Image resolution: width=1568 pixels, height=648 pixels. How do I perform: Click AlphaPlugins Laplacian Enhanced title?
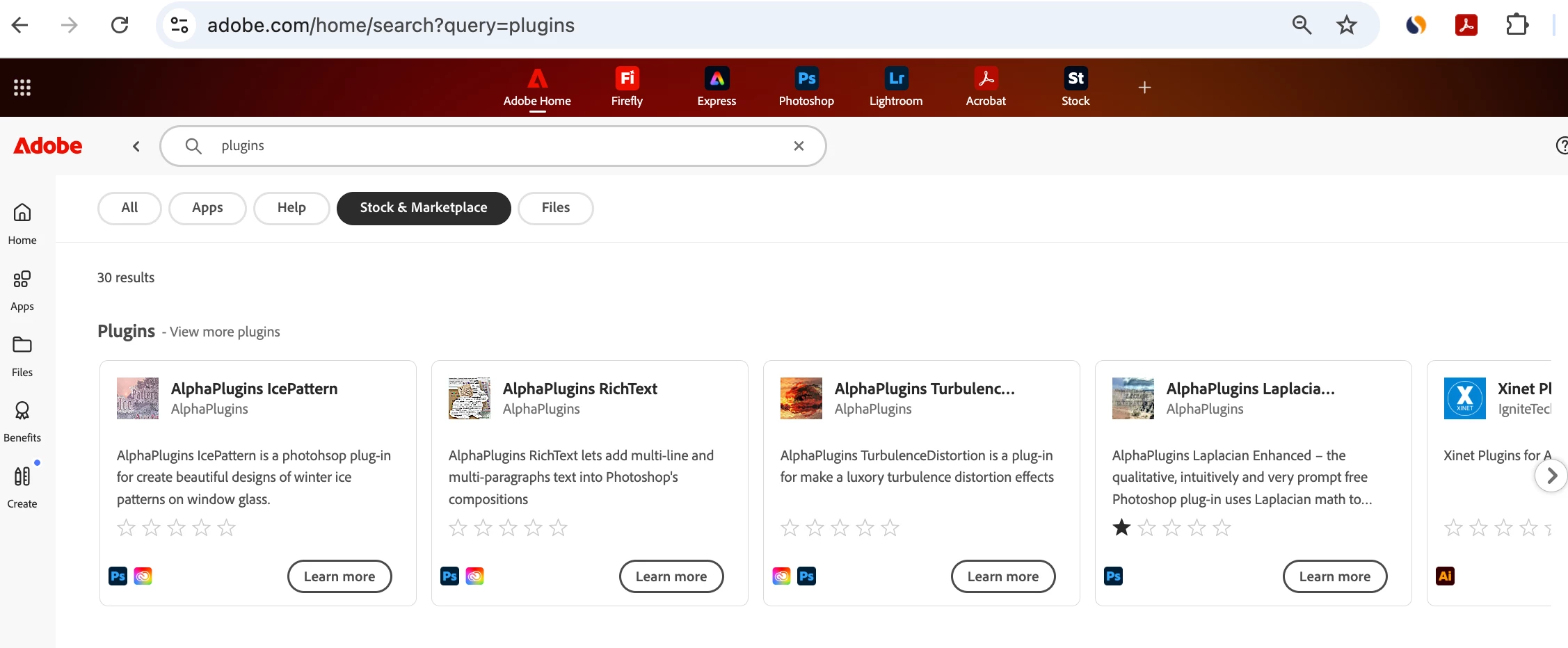click(1251, 389)
